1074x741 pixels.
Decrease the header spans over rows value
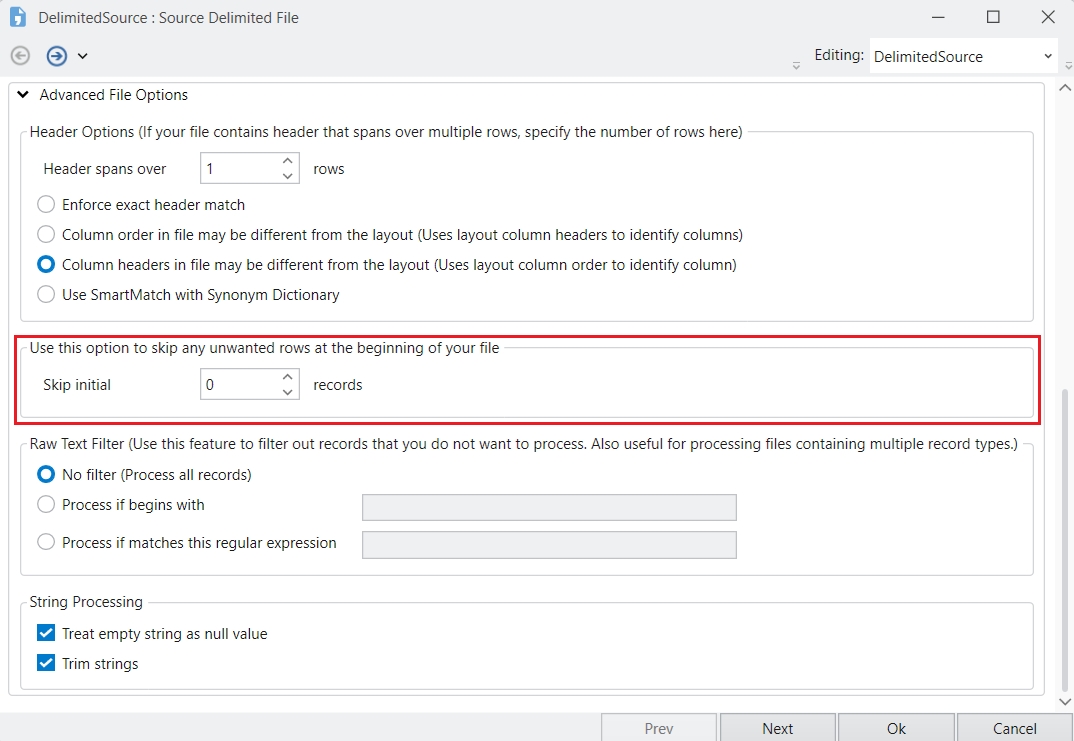(x=288, y=176)
